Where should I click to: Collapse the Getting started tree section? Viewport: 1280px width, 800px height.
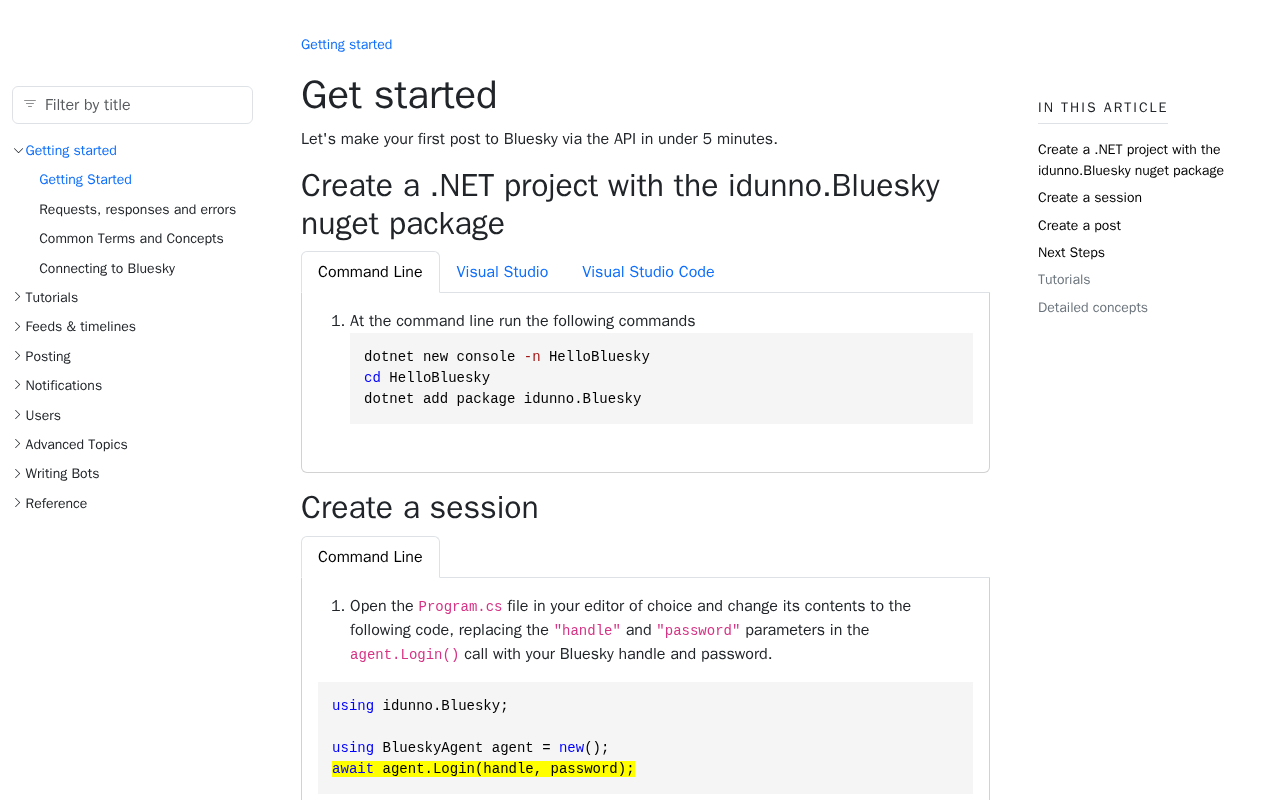pyautogui.click(x=18, y=151)
